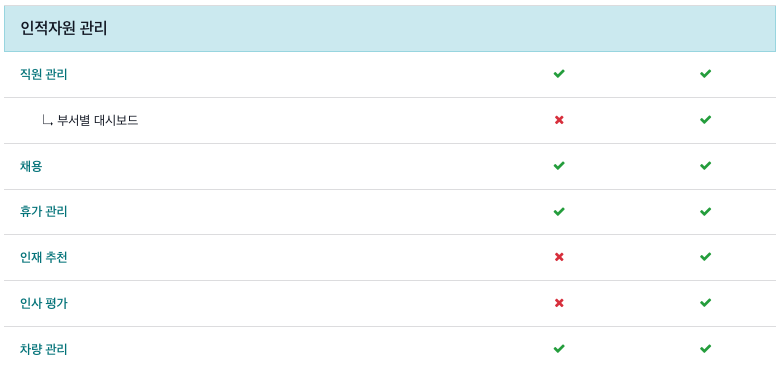The height and width of the screenshot is (372, 781).
Task: Open the 직원 관리 feature link
Action: pyautogui.click(x=43, y=75)
